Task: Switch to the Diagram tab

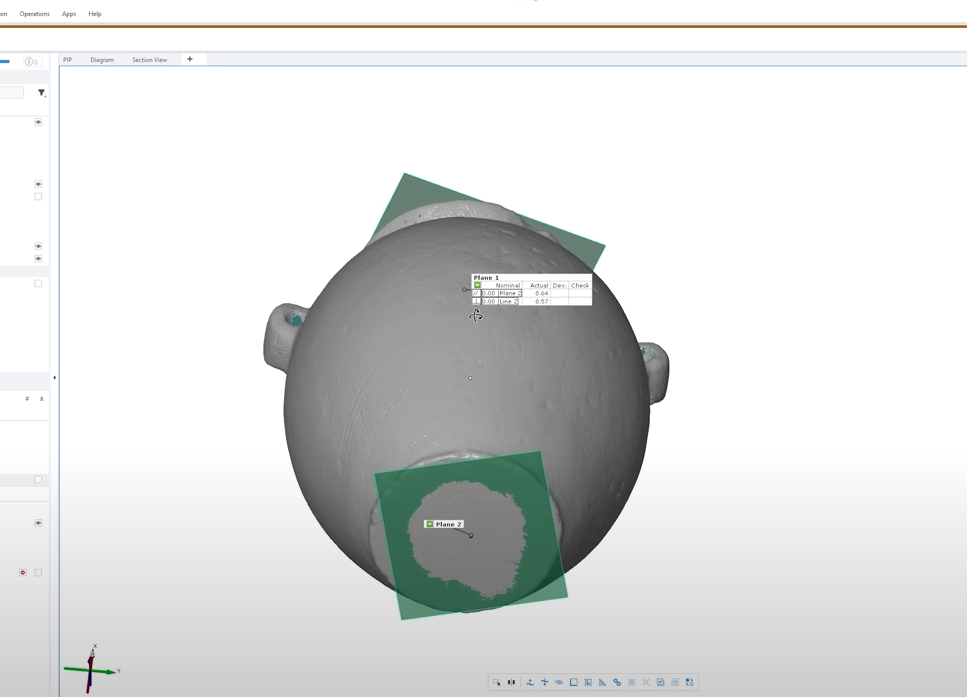Action: 102,60
